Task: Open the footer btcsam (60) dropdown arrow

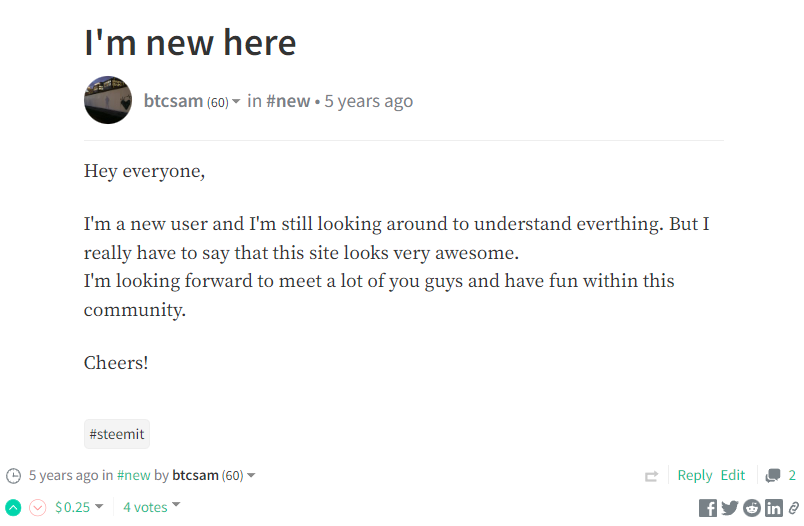Action: coord(251,476)
